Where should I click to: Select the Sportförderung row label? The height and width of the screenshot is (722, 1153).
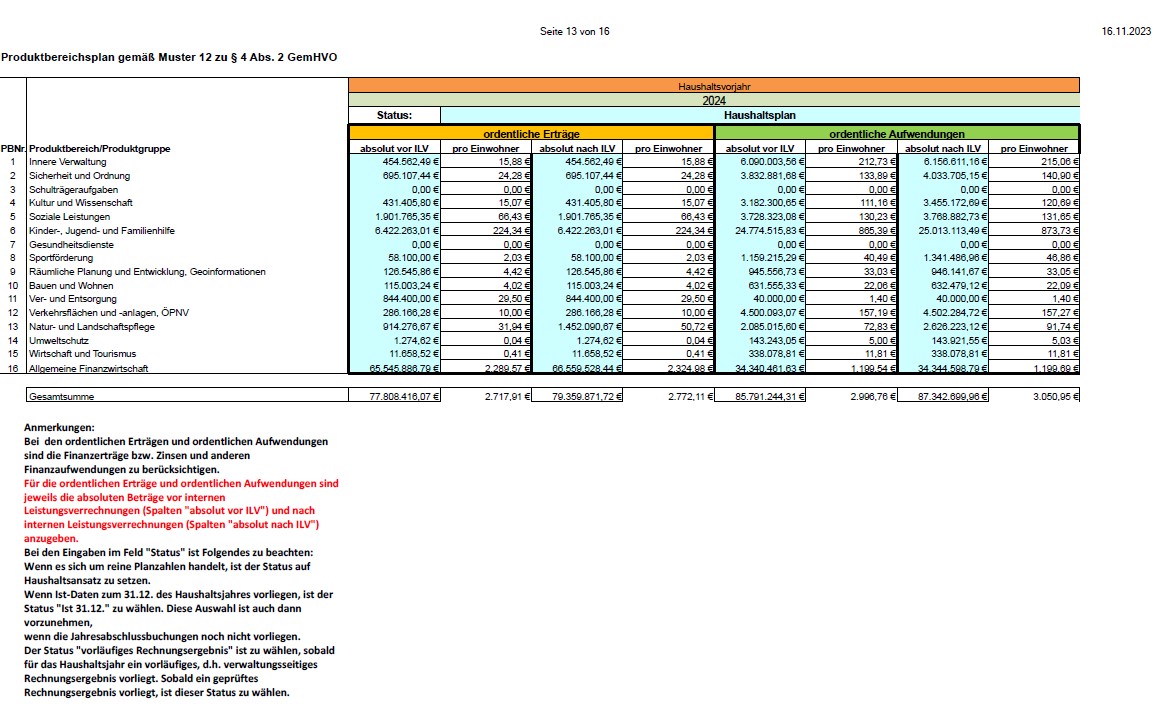[61, 257]
